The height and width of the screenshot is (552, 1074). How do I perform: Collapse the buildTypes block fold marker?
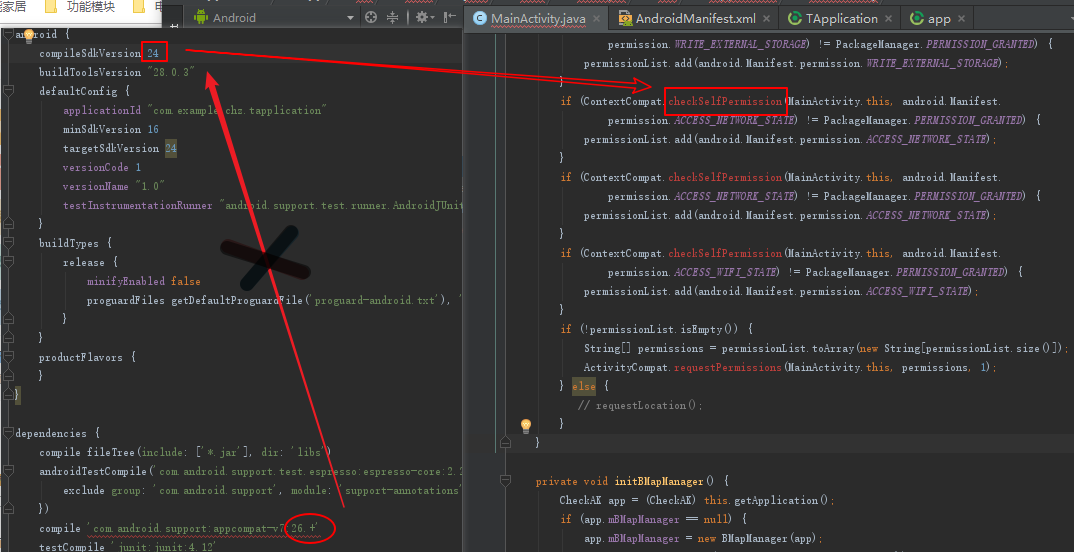(8, 243)
